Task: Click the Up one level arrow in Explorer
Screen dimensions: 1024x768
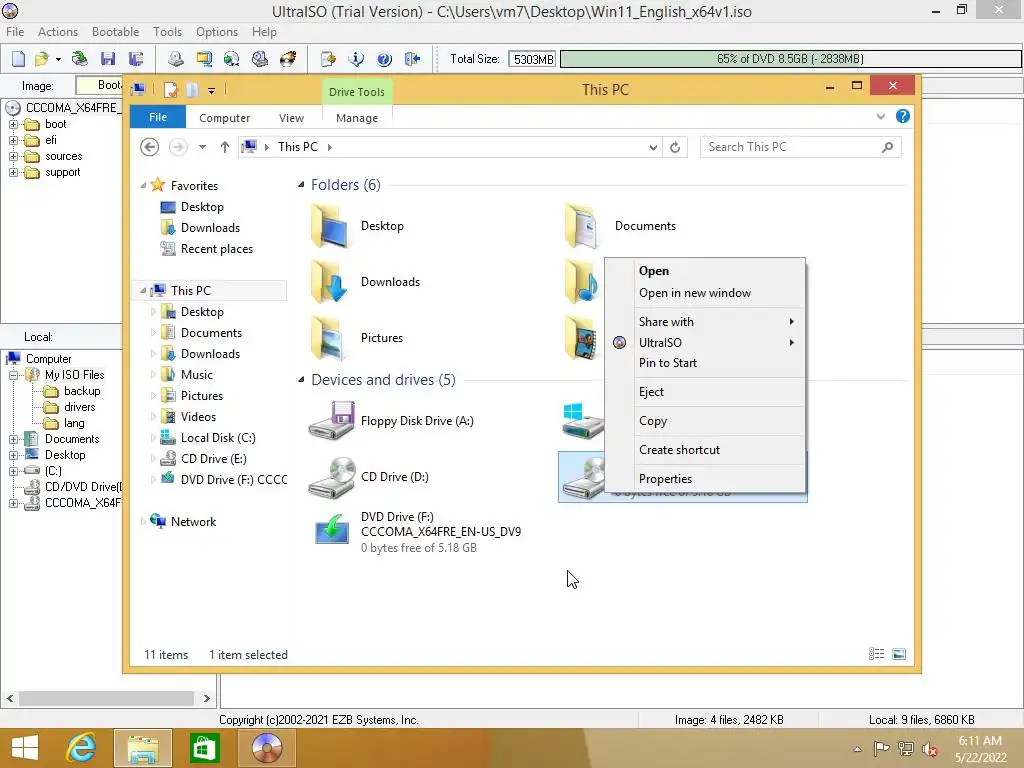Action: click(x=225, y=147)
